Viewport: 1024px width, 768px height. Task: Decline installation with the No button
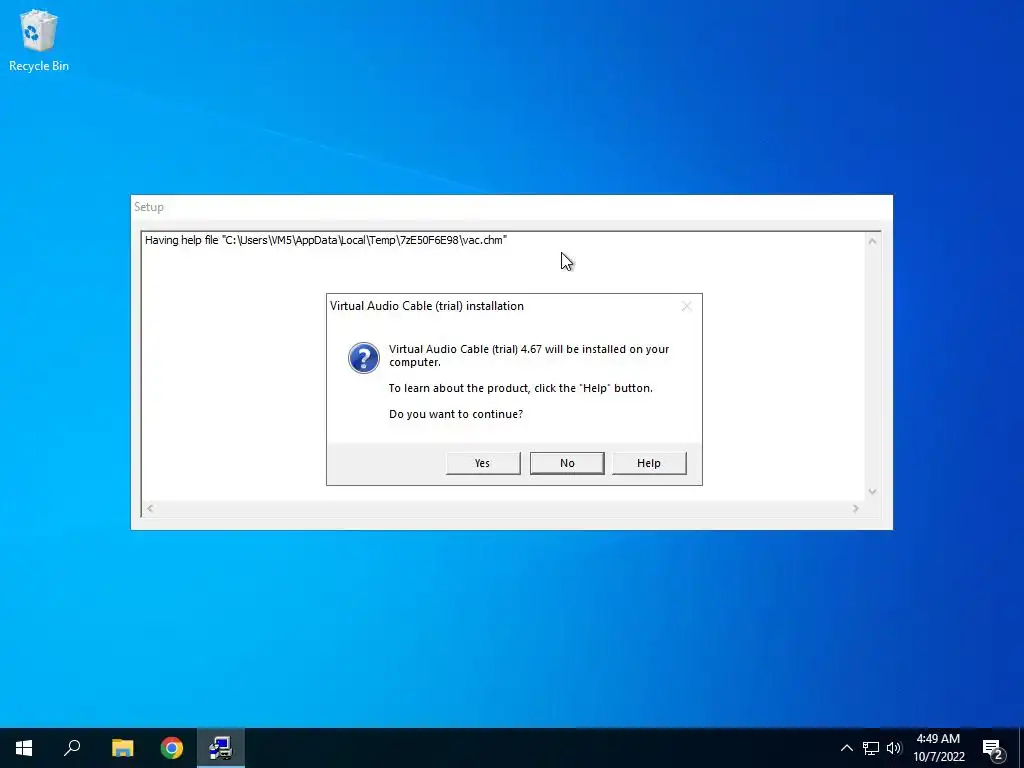pyautogui.click(x=567, y=463)
